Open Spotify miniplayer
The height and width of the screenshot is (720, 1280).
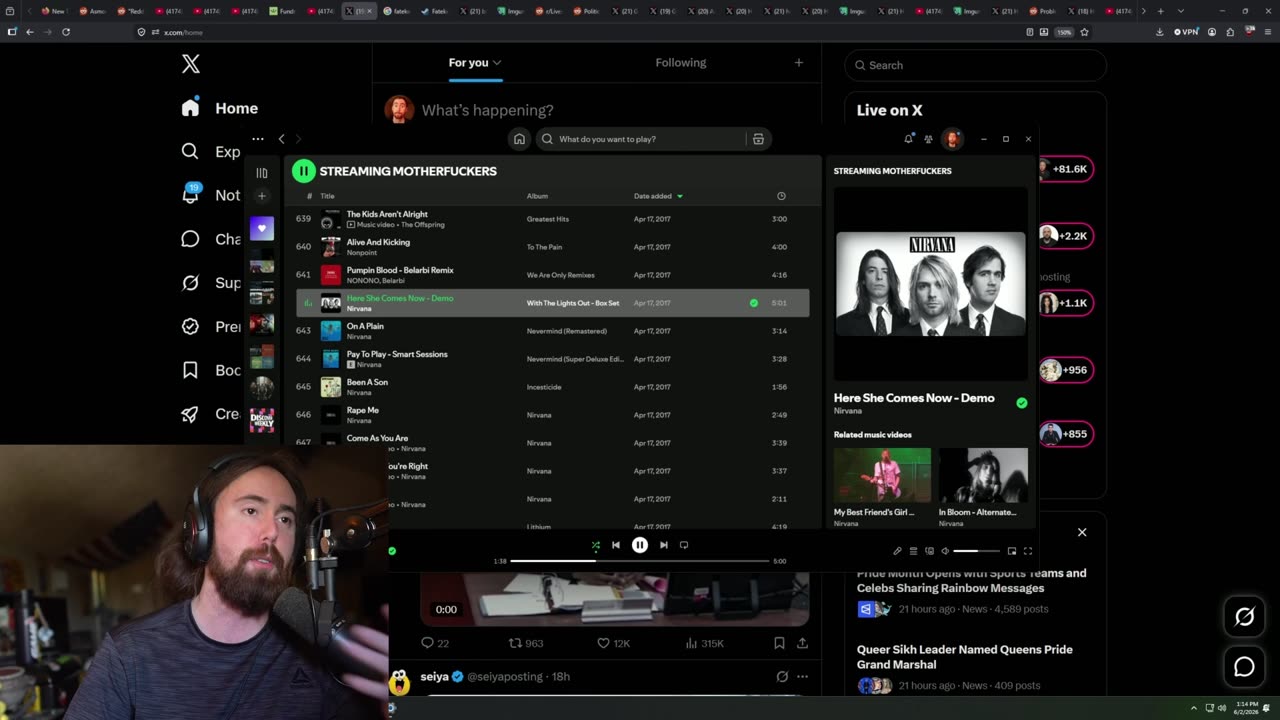point(1012,551)
